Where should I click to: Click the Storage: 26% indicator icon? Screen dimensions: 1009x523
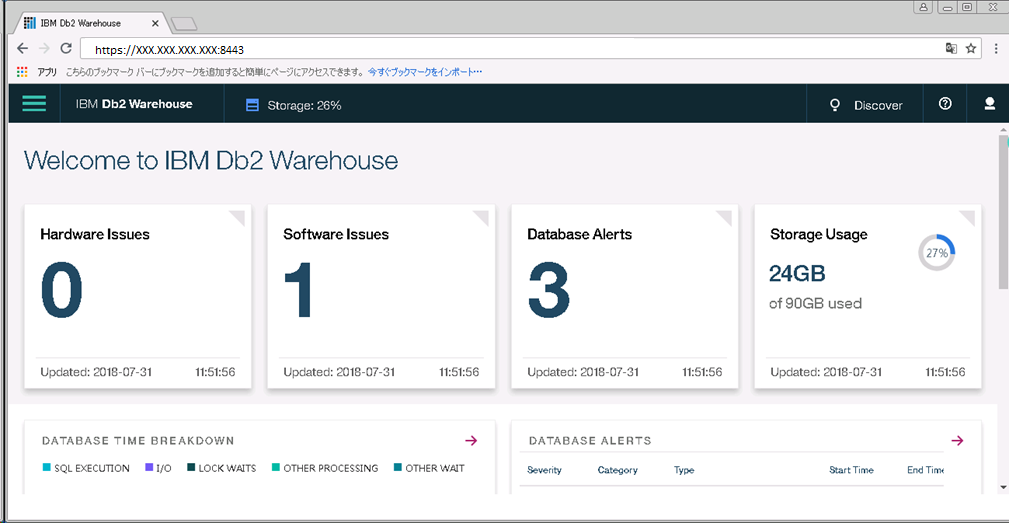coord(252,105)
